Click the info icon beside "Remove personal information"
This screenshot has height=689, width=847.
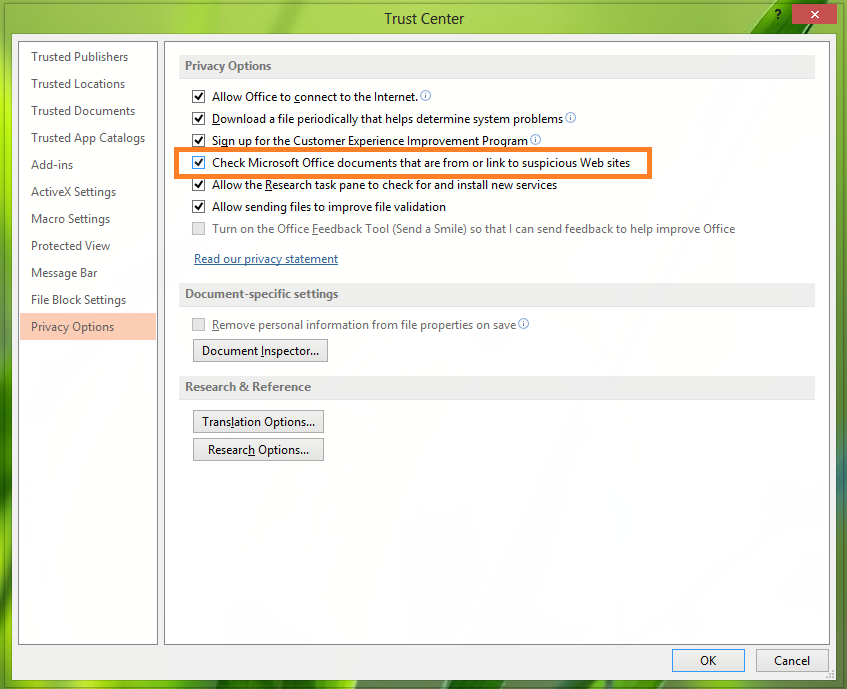521,323
